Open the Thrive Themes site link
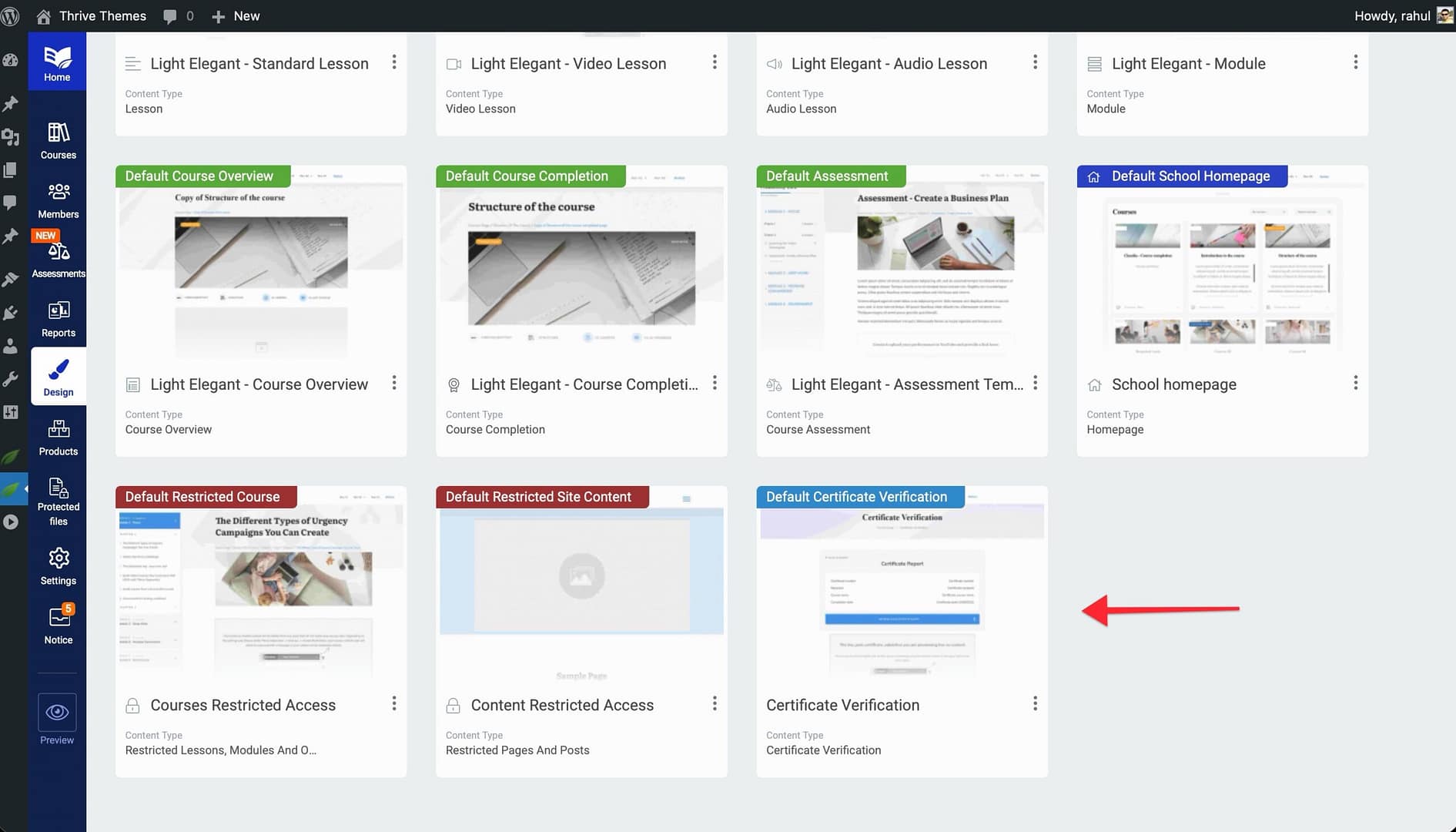The image size is (1456, 832). tap(102, 15)
